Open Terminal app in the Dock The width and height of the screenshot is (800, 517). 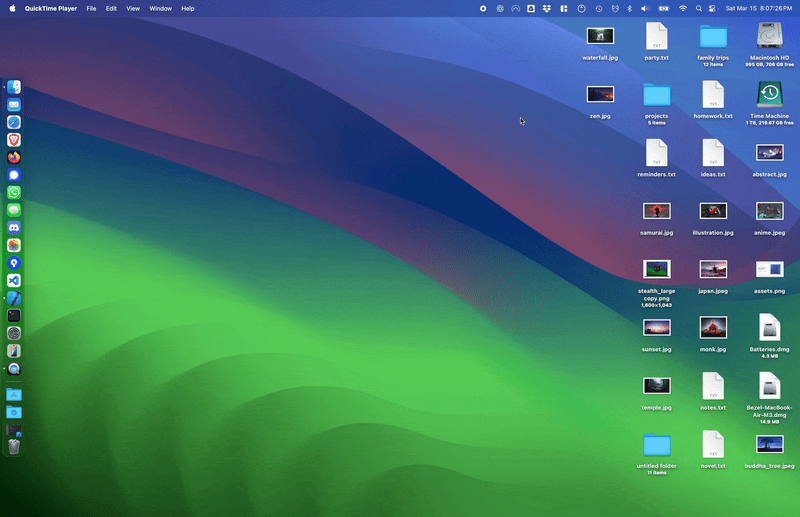[x=14, y=315]
